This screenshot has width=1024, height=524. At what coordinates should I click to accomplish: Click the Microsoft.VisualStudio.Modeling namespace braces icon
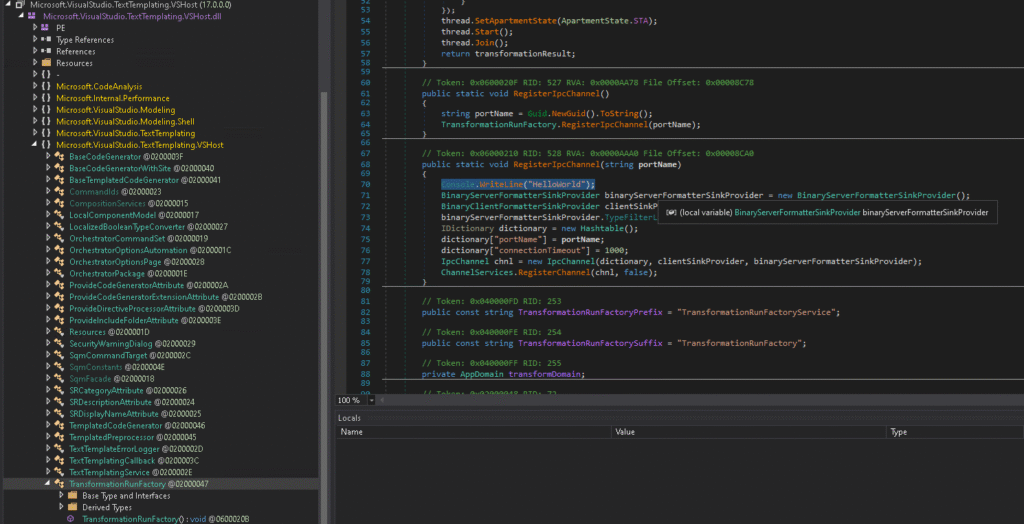pos(46,110)
